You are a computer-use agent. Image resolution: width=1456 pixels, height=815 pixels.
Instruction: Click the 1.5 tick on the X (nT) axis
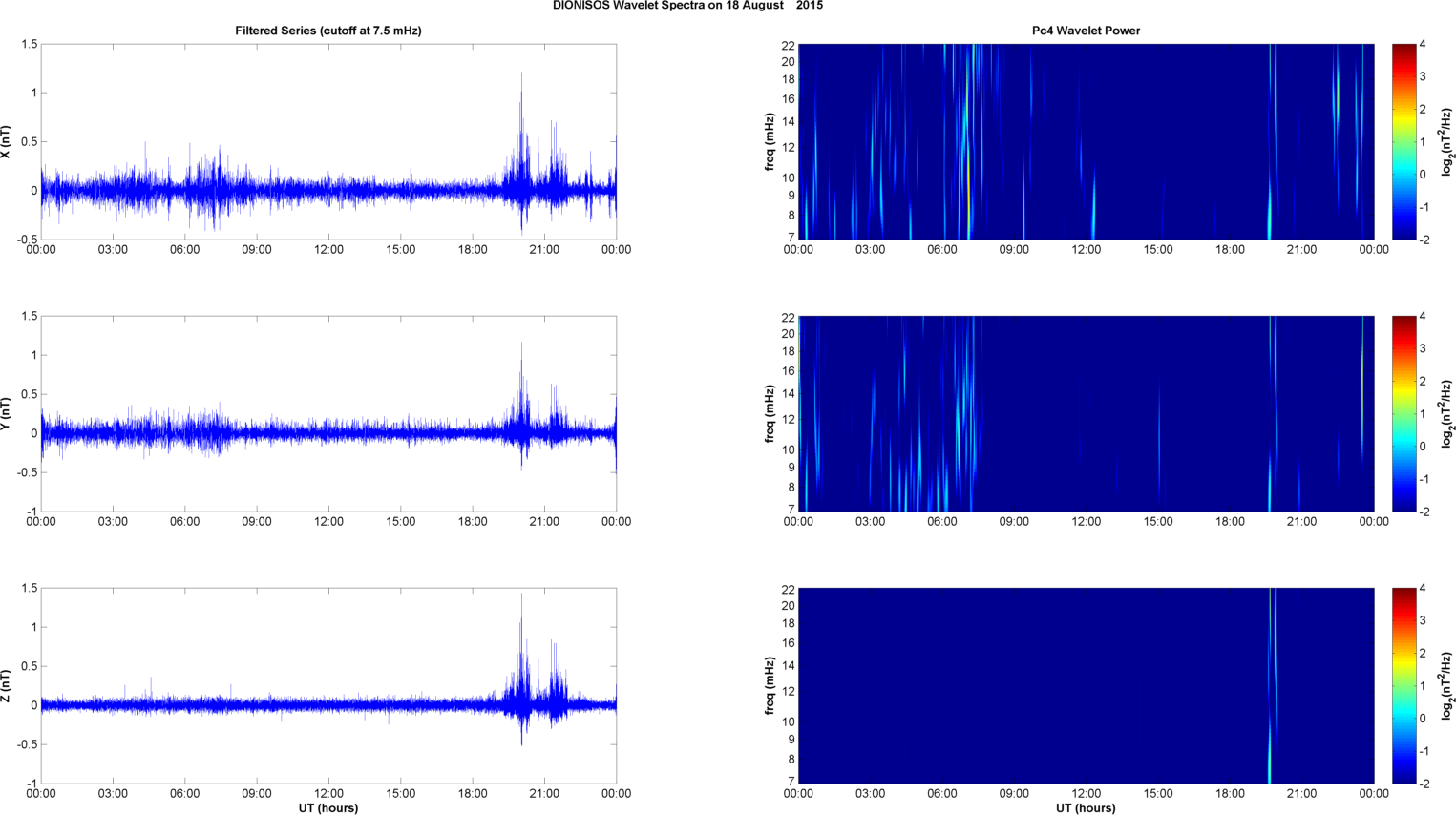click(29, 45)
